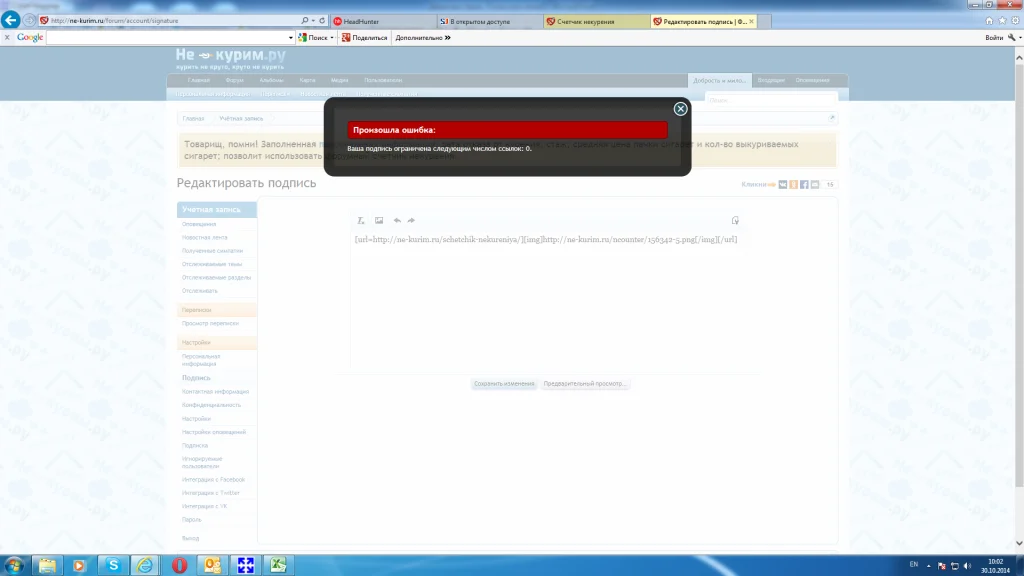1024x576 pixels.
Task: Click in the Google toolbar search field
Action: click(170, 38)
